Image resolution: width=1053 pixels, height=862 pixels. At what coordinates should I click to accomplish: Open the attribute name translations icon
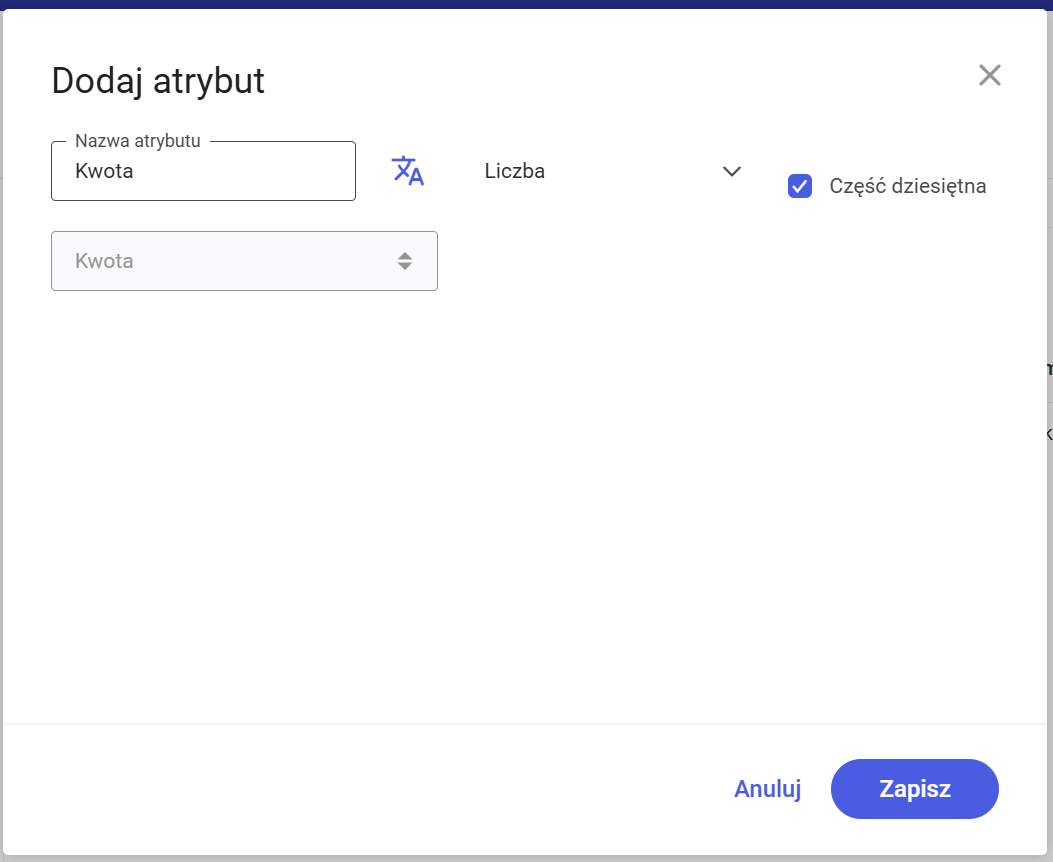click(x=408, y=171)
